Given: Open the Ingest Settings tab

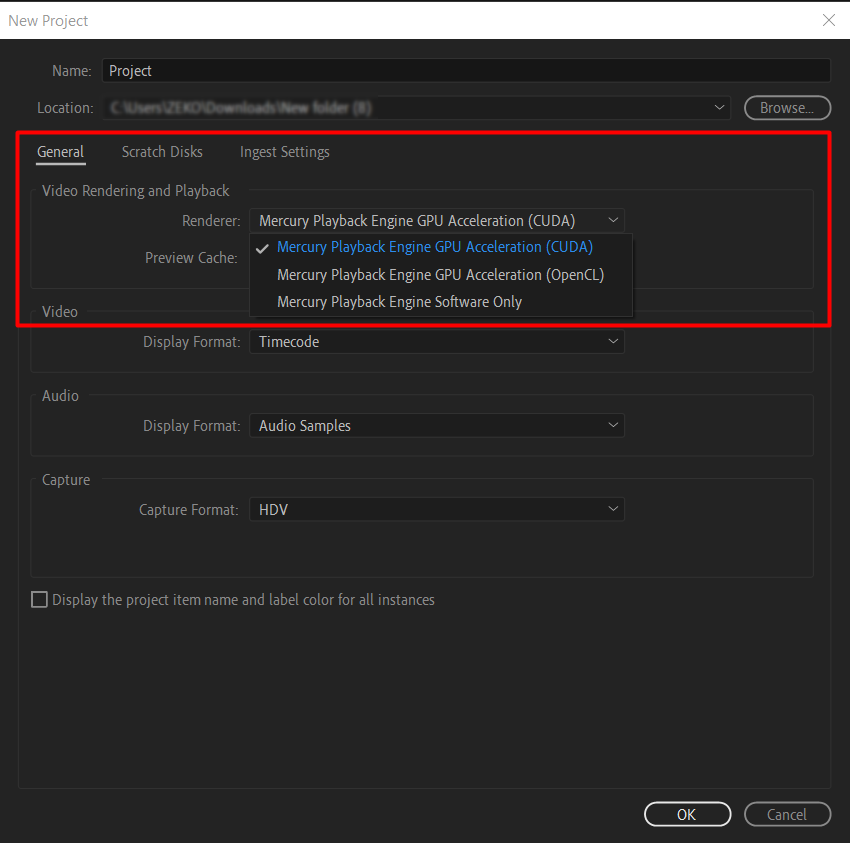Looking at the screenshot, I should (285, 152).
